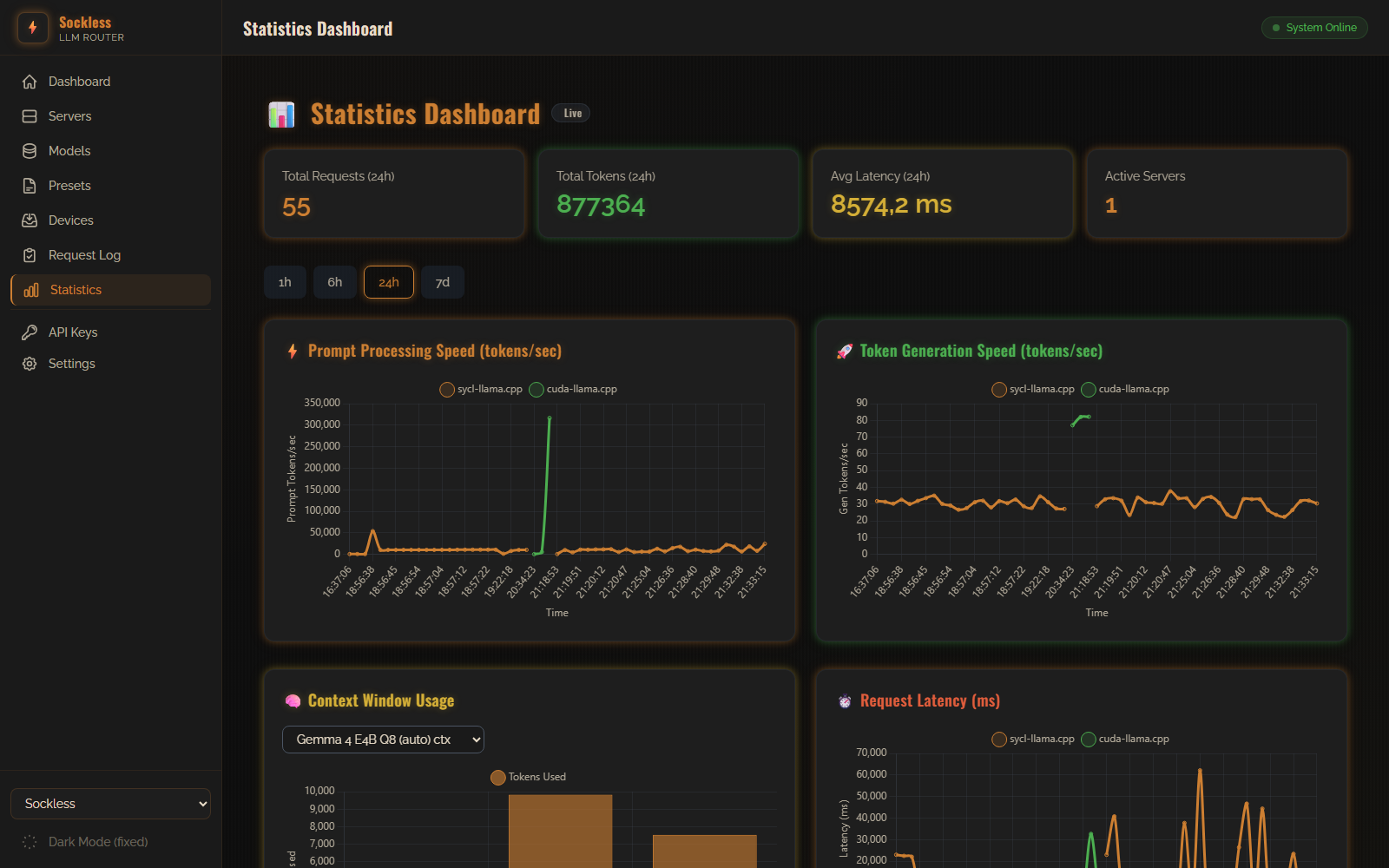Click the Token Generation Speed chart title
Viewport: 1389px width, 868px height.
[981, 351]
